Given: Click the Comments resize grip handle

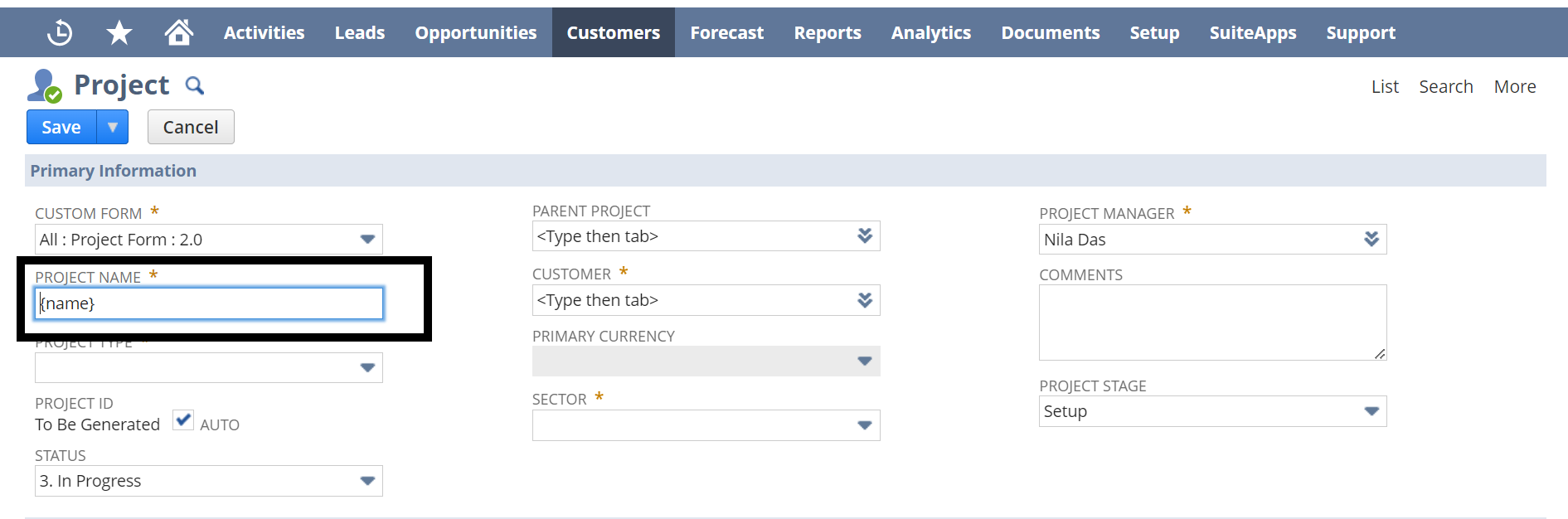Looking at the screenshot, I should [1380, 354].
